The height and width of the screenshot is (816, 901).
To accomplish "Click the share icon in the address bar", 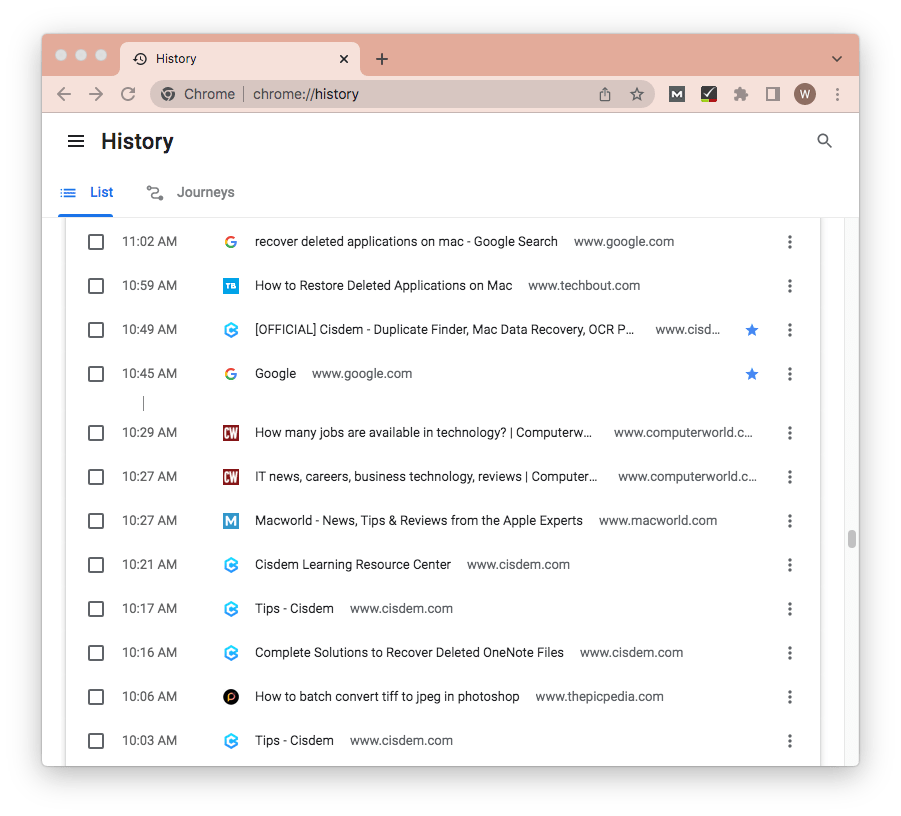I will [x=604, y=94].
